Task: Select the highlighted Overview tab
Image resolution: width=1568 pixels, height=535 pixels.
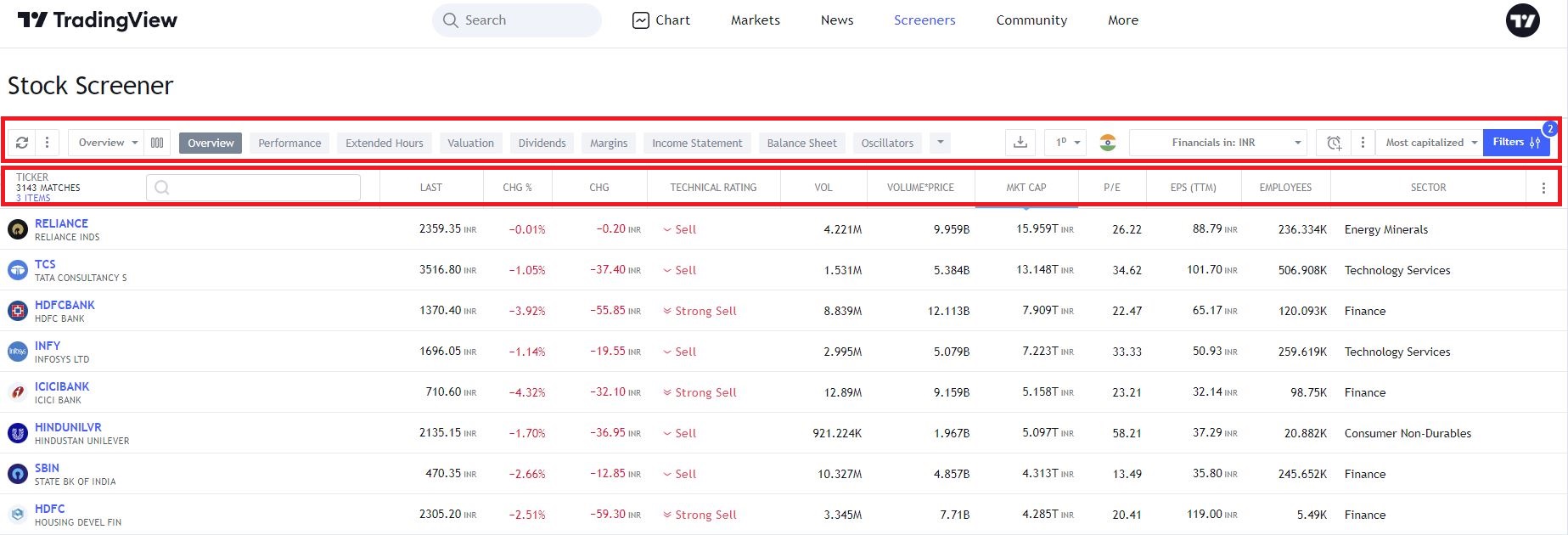Action: [x=211, y=143]
